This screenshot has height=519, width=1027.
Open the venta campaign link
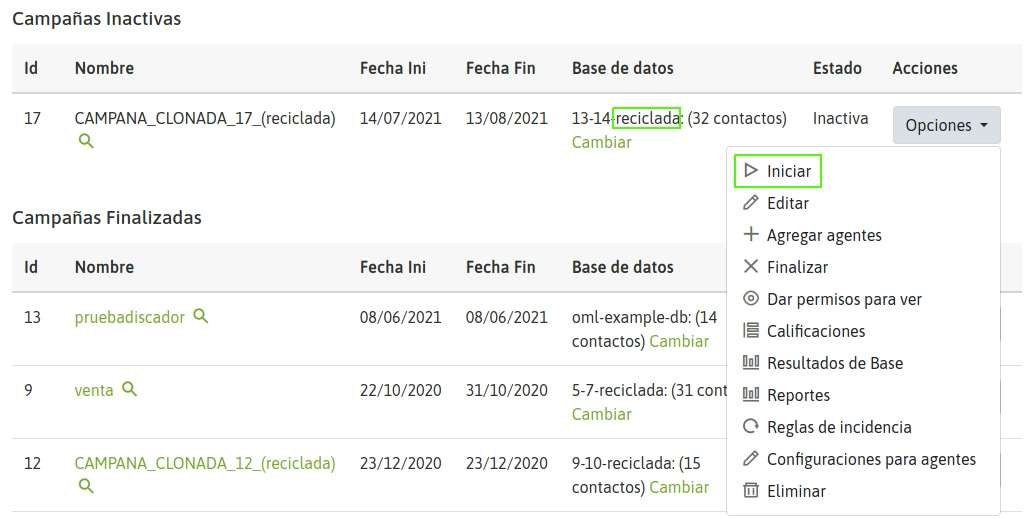coord(94,391)
